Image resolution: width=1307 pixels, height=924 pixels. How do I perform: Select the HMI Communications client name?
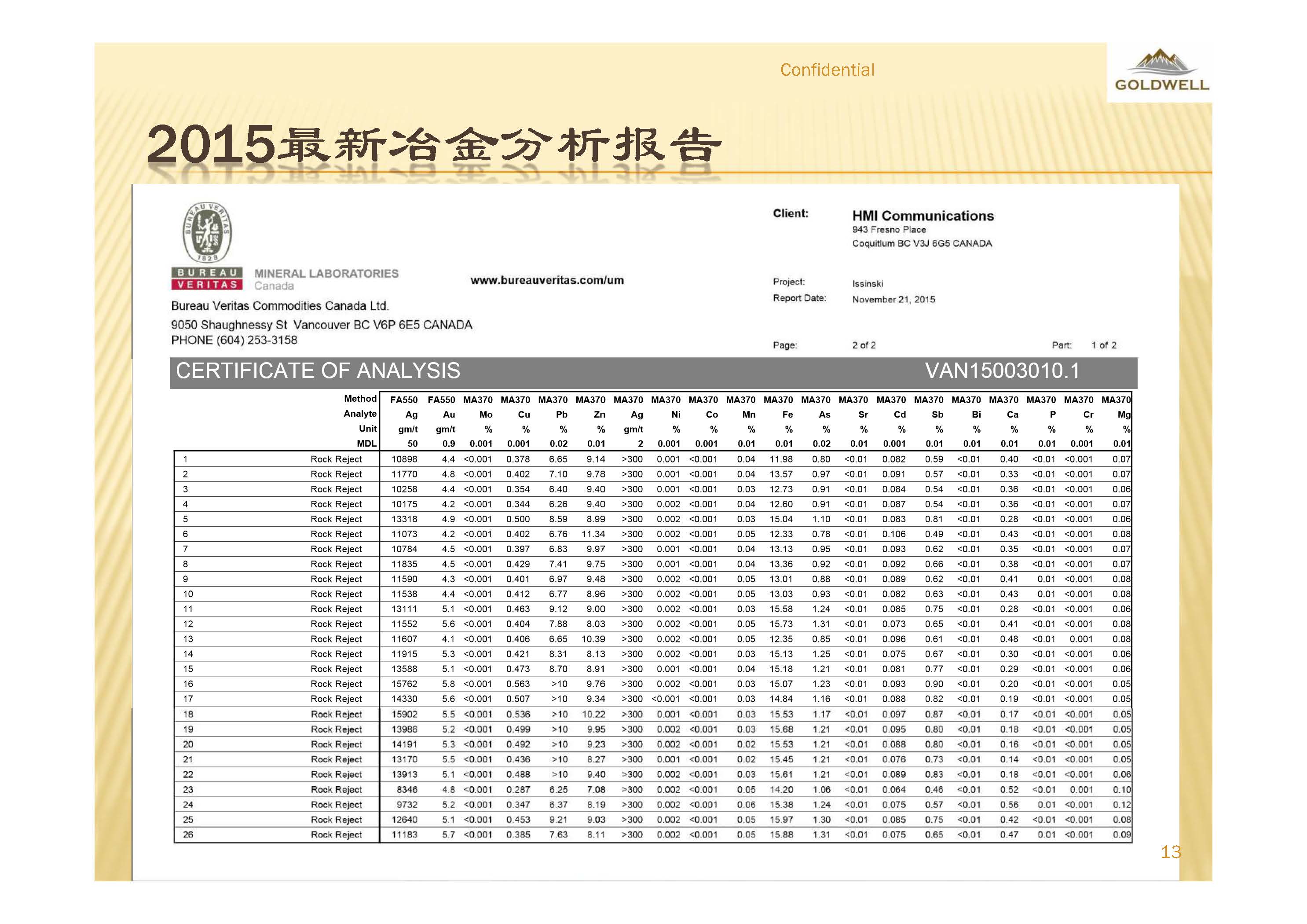(923, 216)
